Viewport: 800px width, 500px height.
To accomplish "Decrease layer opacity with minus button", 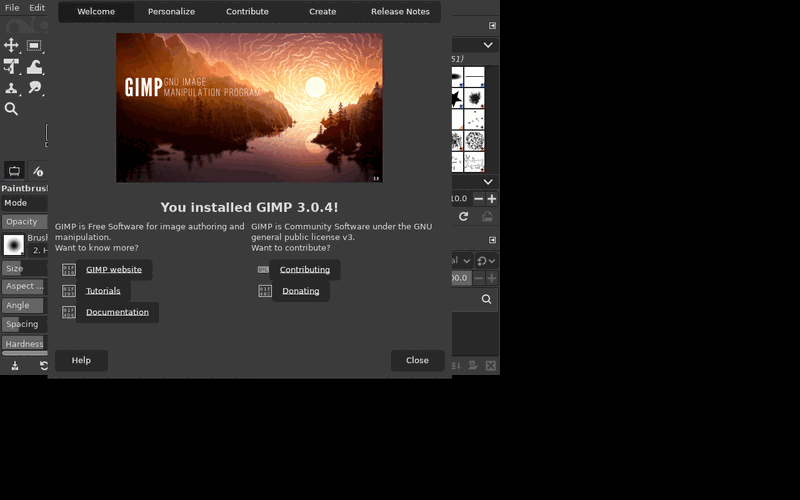I will [x=479, y=278].
